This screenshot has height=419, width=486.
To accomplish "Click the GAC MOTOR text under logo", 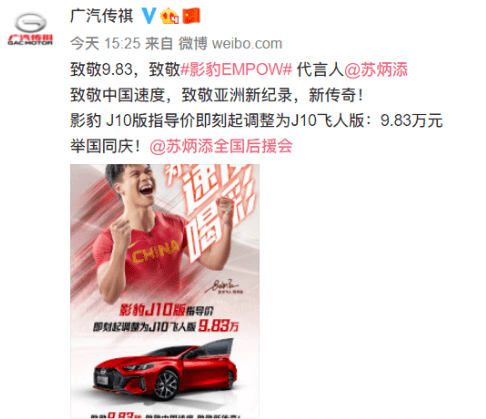I will [x=30, y=43].
